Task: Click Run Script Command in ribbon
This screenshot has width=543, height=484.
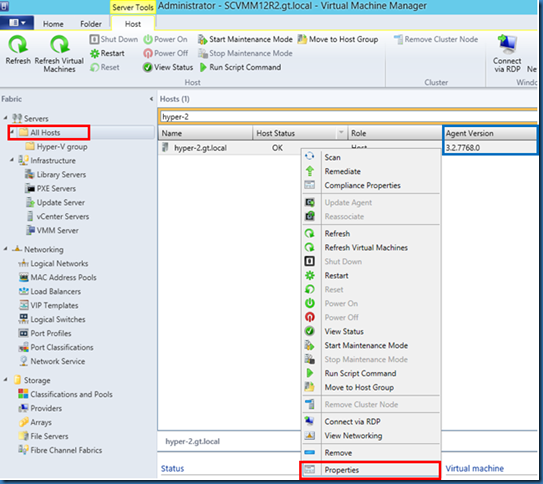Action: [240, 67]
